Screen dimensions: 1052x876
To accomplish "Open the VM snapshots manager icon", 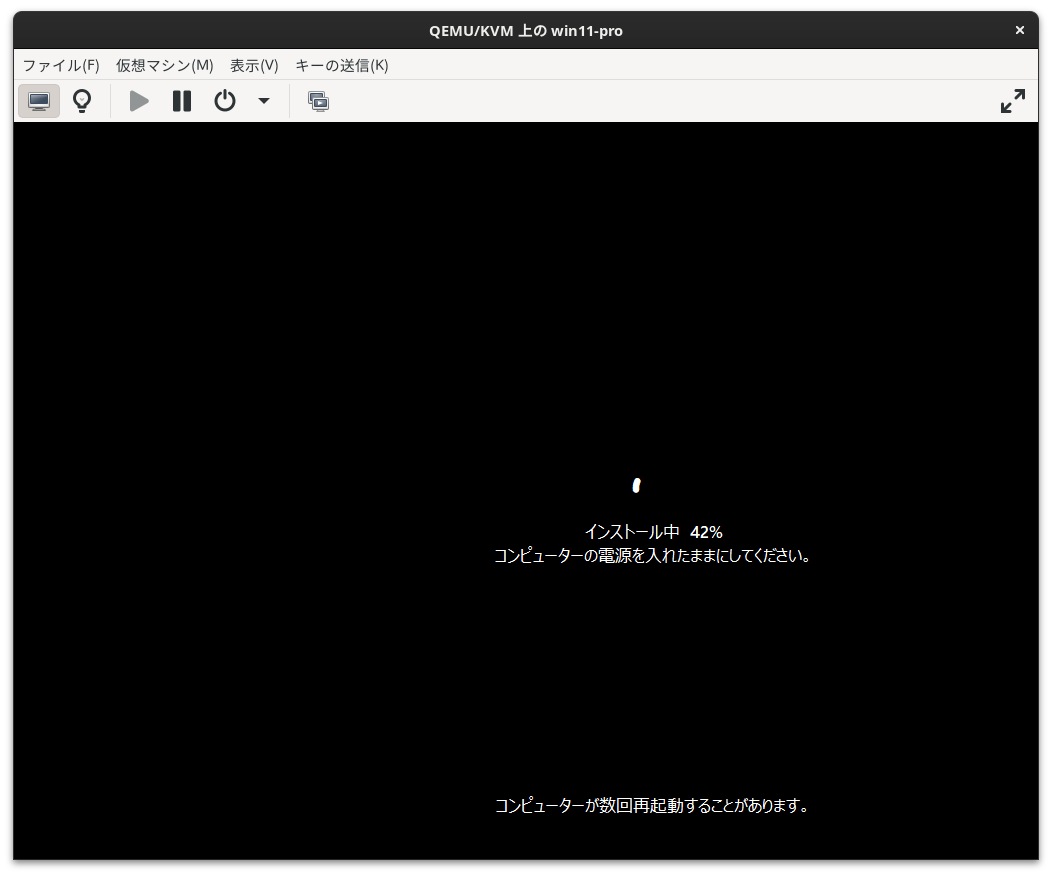I will 318,100.
